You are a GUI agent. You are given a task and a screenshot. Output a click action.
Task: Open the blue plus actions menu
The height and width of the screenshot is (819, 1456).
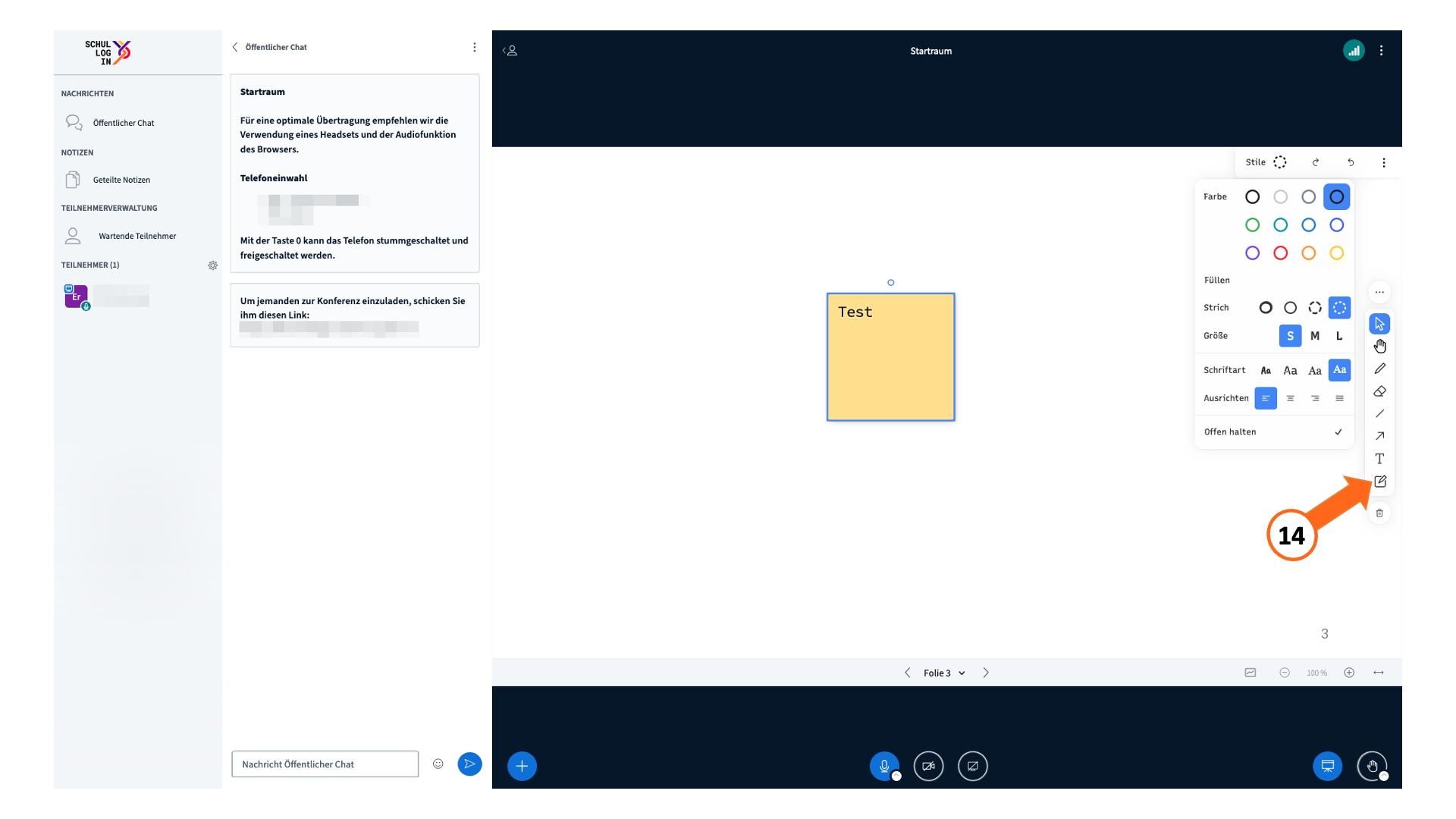[522, 766]
